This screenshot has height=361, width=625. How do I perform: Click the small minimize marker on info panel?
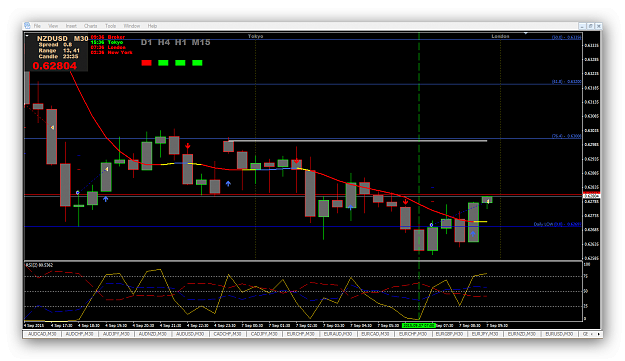point(27,36)
